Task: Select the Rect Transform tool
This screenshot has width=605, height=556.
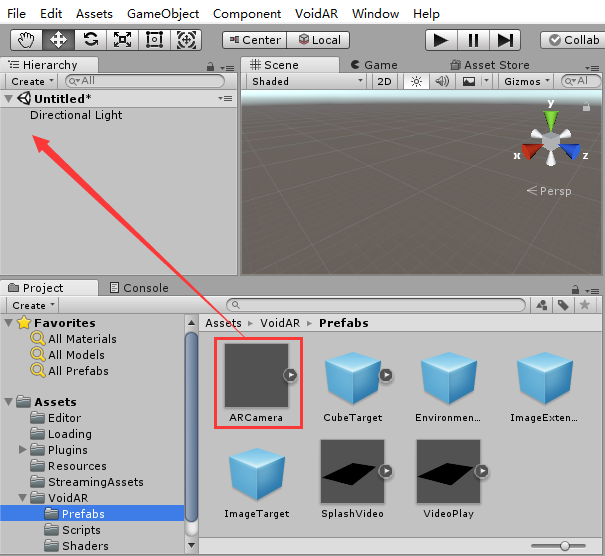Action: (x=154, y=40)
